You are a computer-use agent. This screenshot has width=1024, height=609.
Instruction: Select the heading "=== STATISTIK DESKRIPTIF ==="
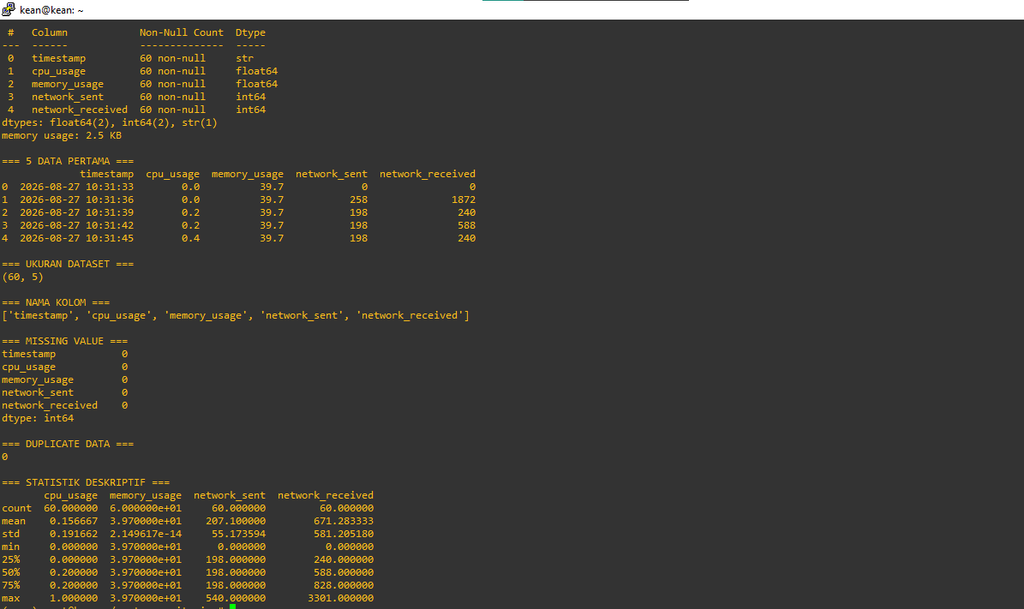(x=86, y=482)
